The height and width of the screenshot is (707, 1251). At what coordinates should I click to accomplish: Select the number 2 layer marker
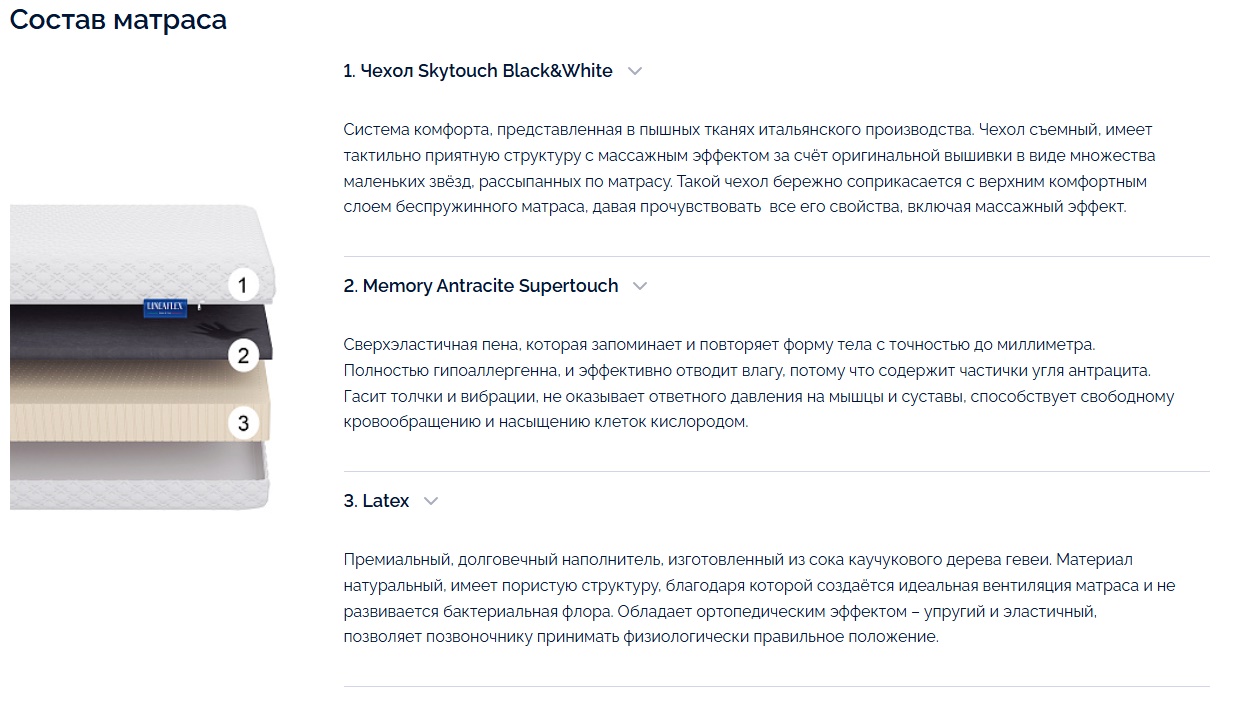tap(243, 355)
